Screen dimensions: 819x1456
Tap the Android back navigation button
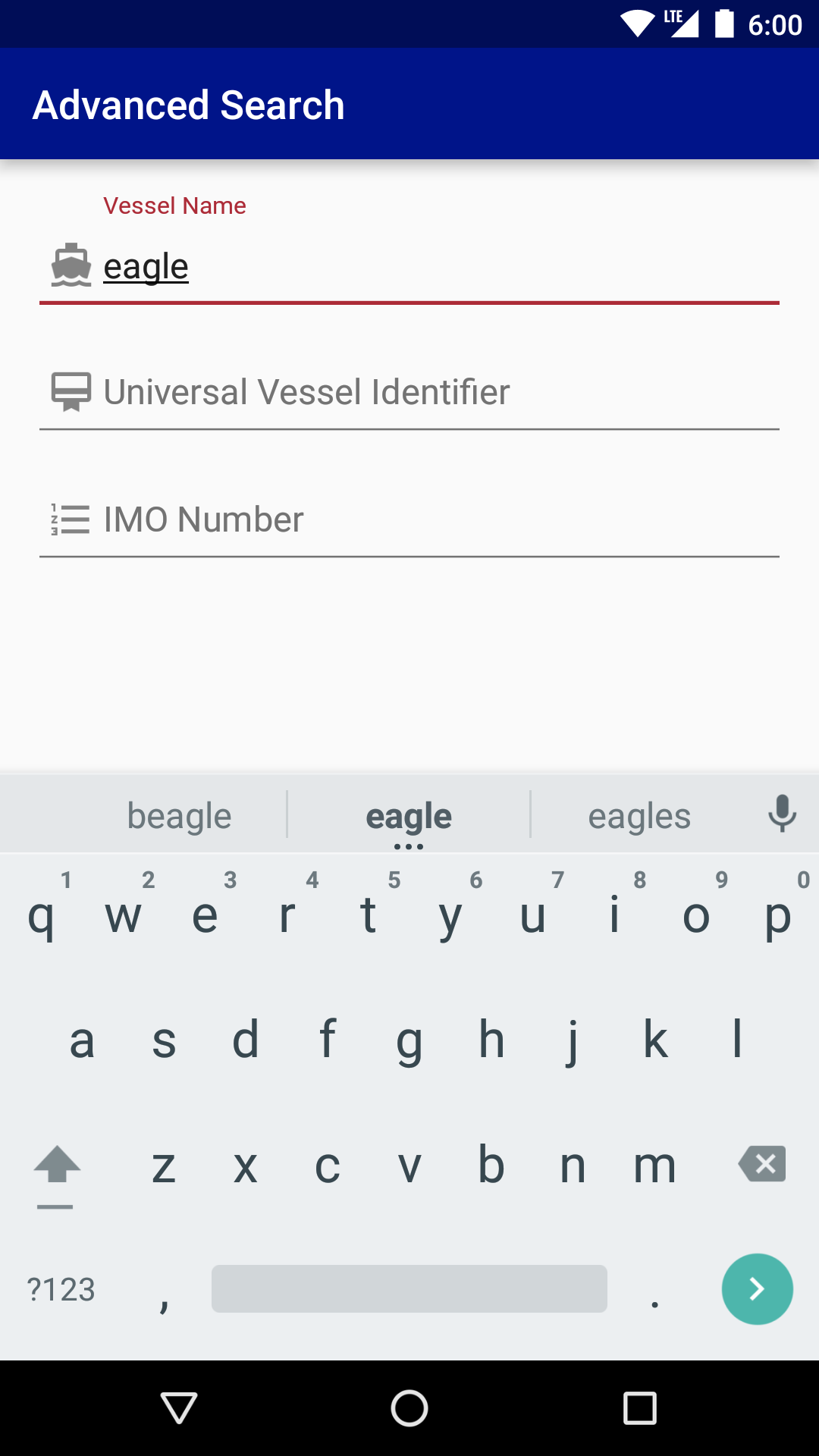(x=180, y=1408)
